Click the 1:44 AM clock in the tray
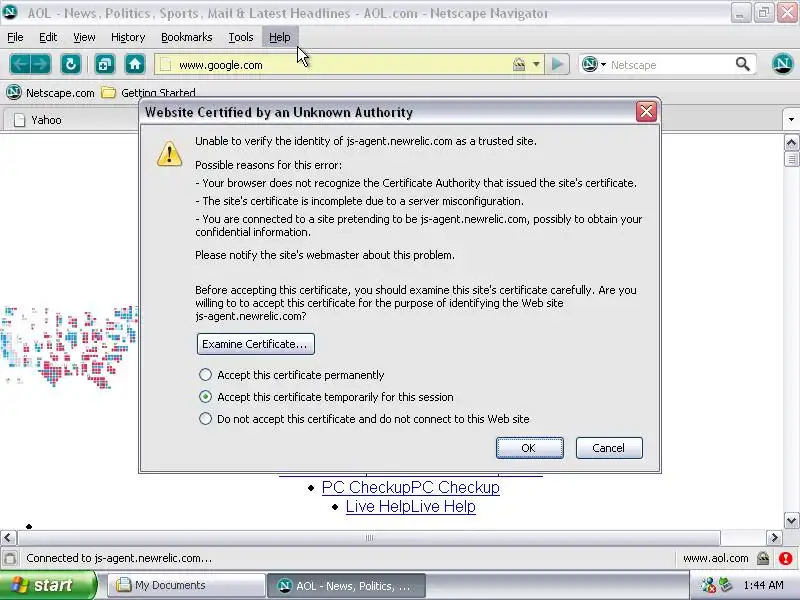 point(763,585)
